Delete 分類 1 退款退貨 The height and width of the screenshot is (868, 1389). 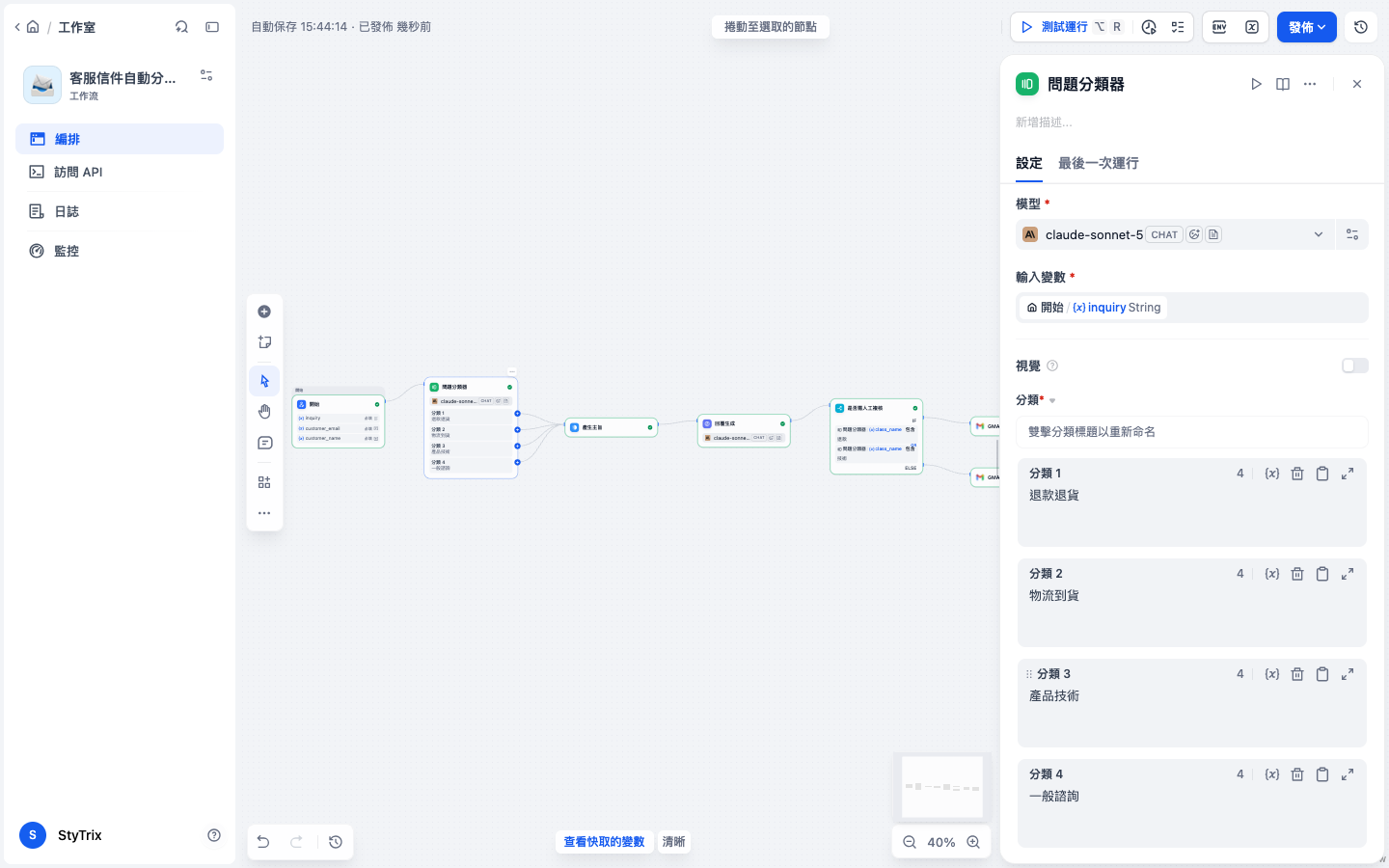click(x=1297, y=474)
